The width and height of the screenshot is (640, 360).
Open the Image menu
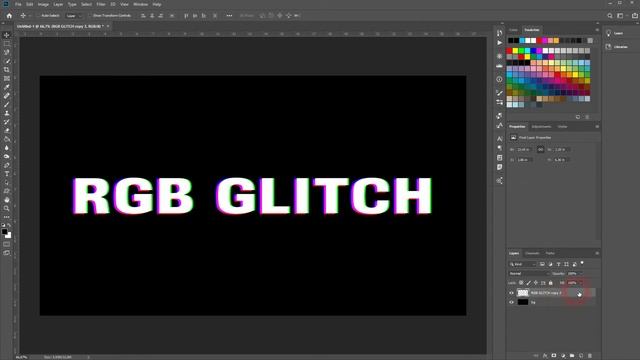43,4
